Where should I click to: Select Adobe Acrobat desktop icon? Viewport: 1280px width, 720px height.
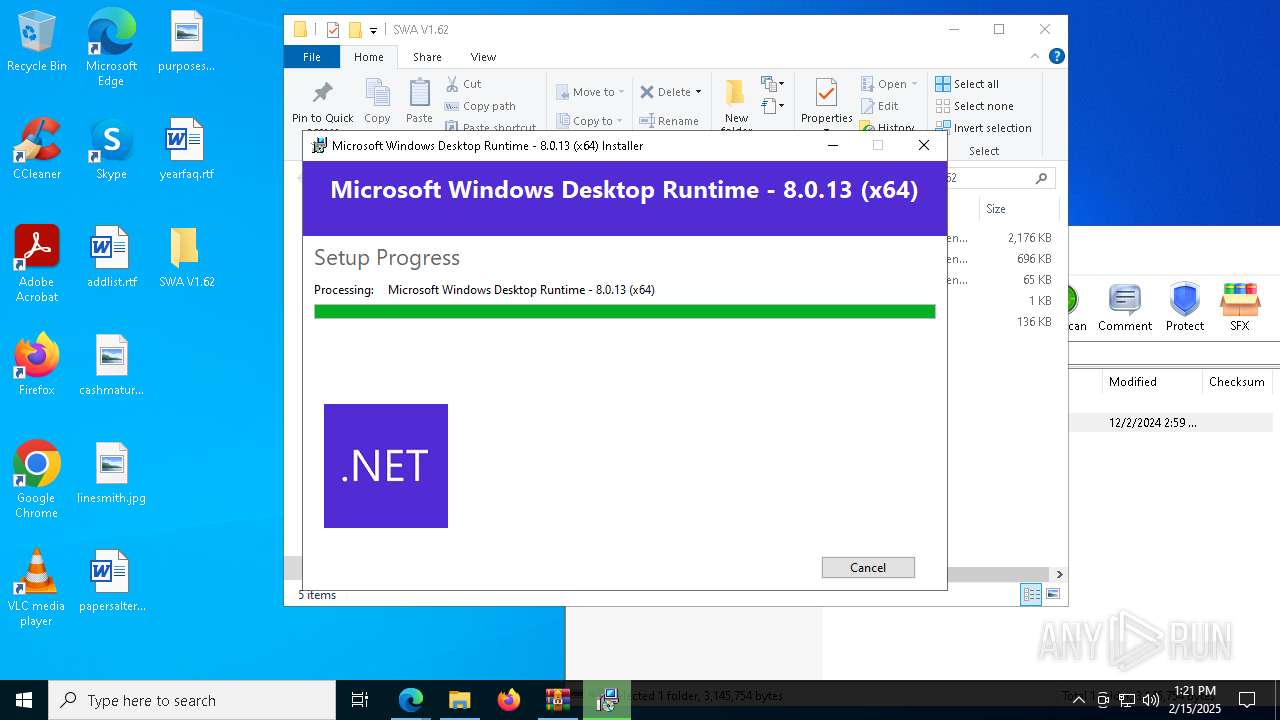tap(37, 264)
